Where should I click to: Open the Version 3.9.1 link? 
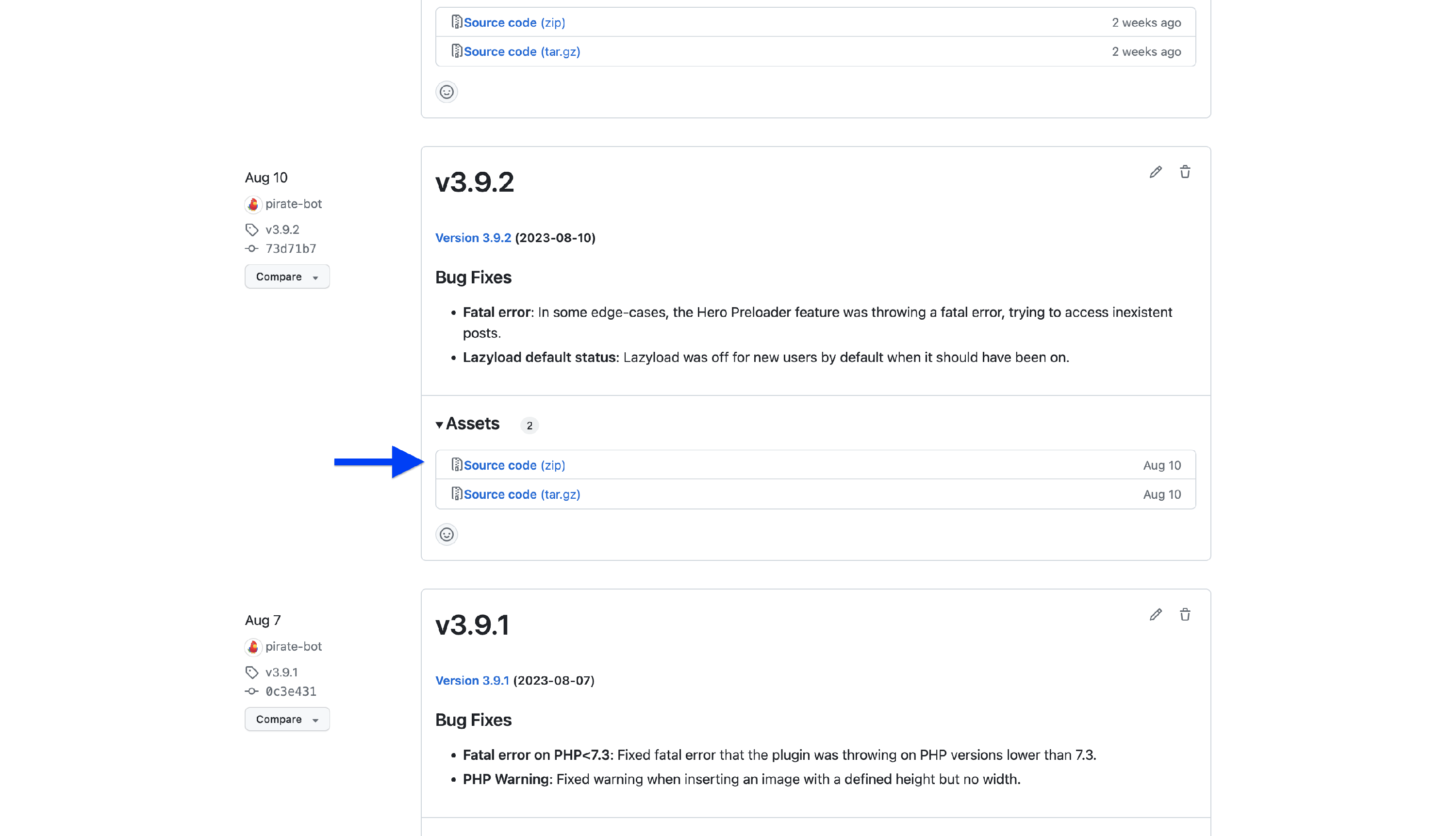(472, 680)
